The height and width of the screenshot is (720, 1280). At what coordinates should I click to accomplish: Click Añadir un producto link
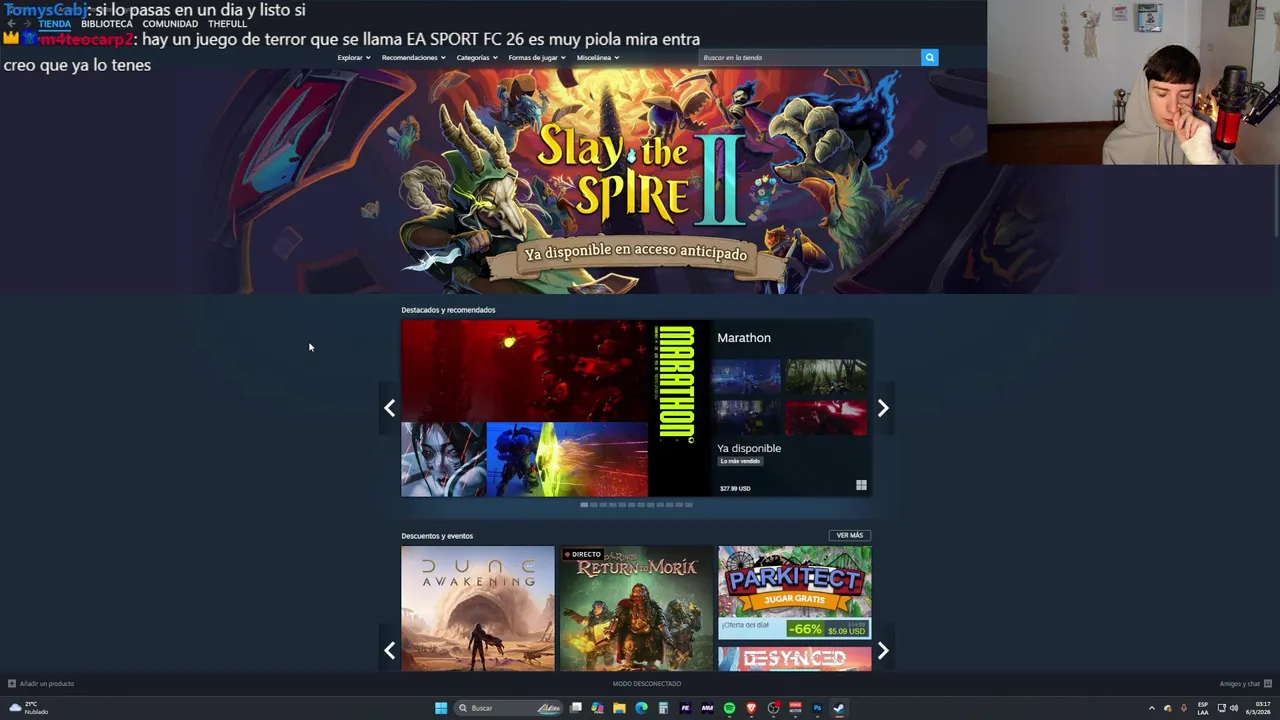point(47,684)
